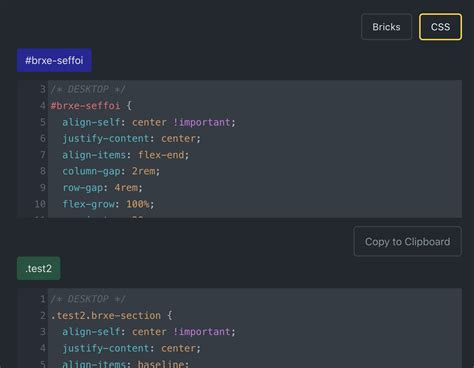Click the '/* DESKTOP */' comment on line 3
Image resolution: width=474 pixels, height=368 pixels.
88,89
